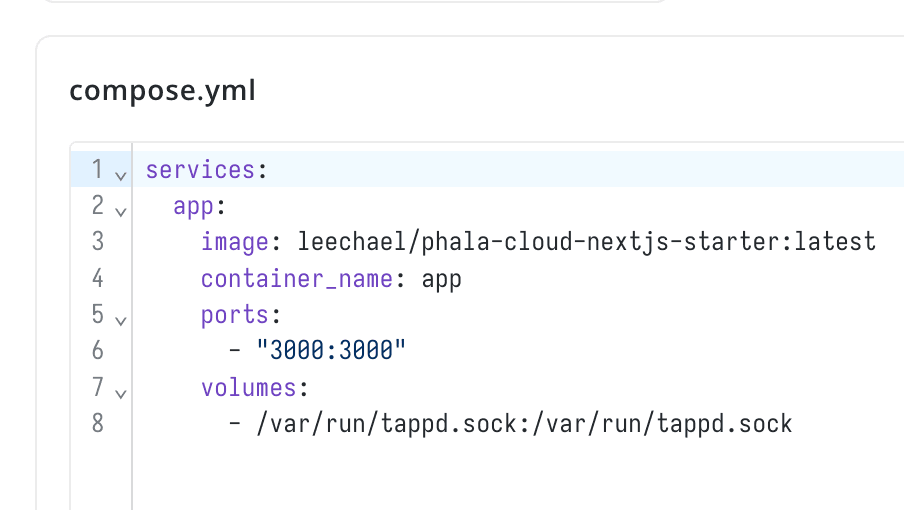904x510 pixels.
Task: Click the app value after container_name
Action: (x=441, y=278)
